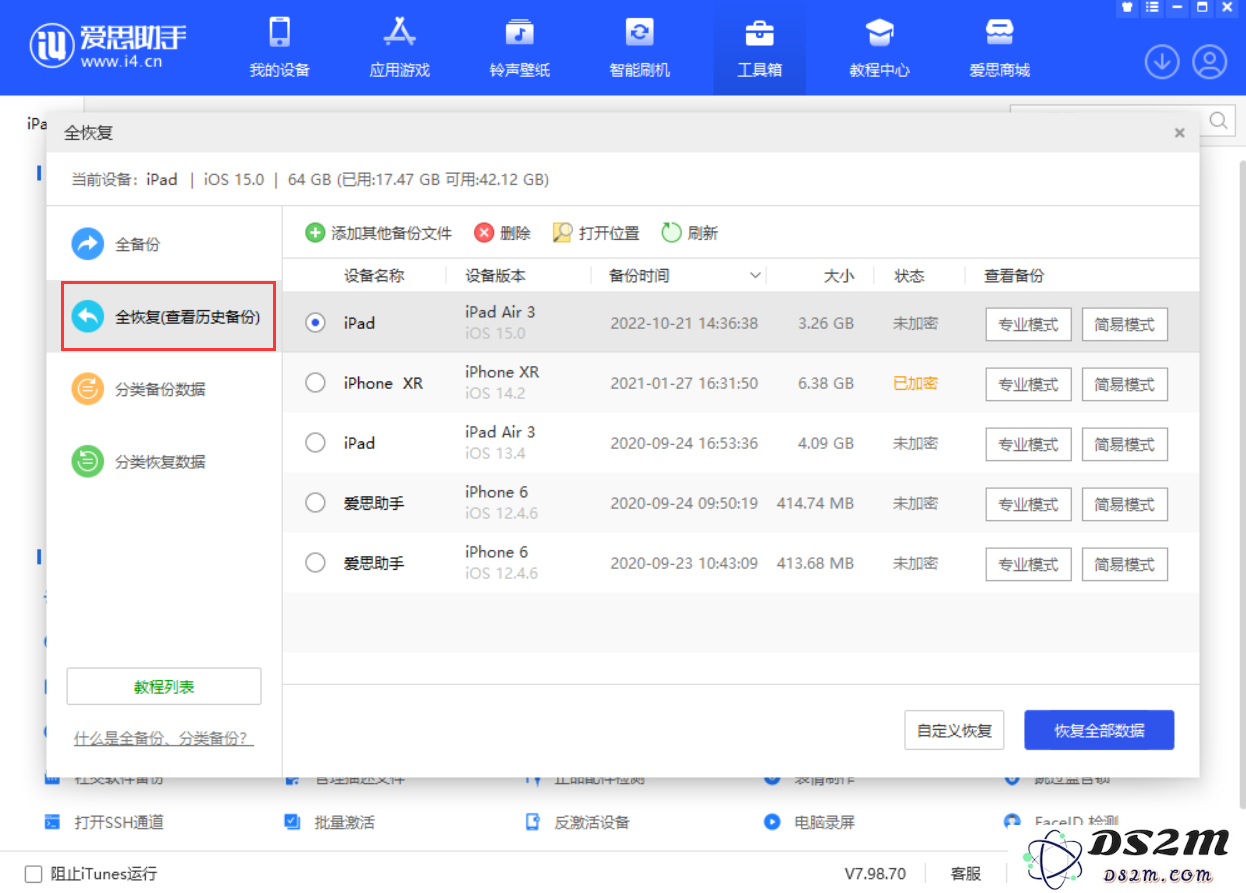Click 专业模式 for the 413.68 MB backup
Viewport: 1246px width, 893px height.
click(1028, 564)
